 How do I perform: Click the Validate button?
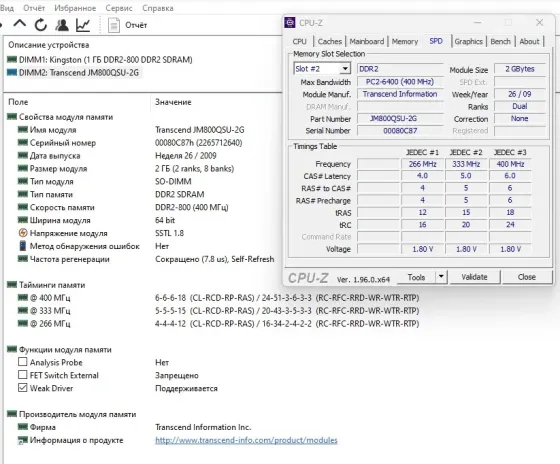tap(474, 277)
